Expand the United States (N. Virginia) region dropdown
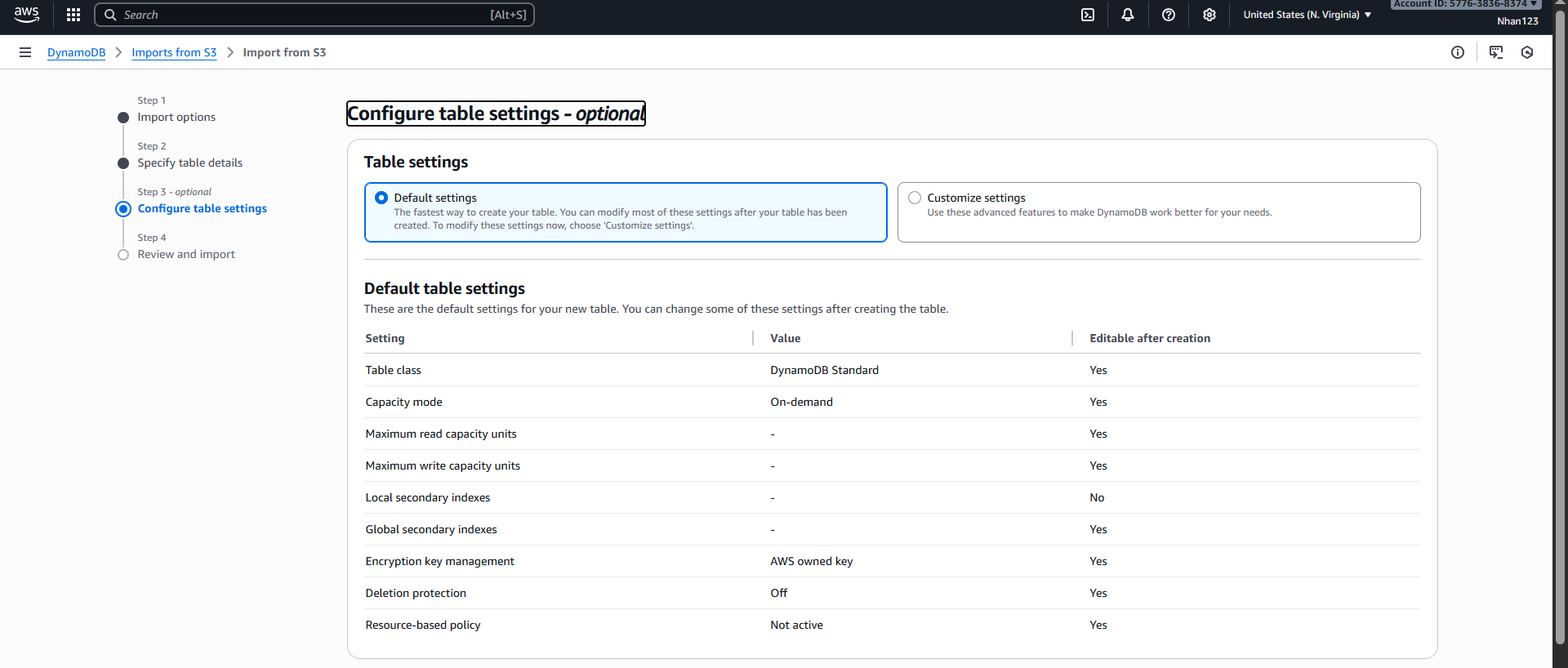 pyautogui.click(x=1307, y=15)
